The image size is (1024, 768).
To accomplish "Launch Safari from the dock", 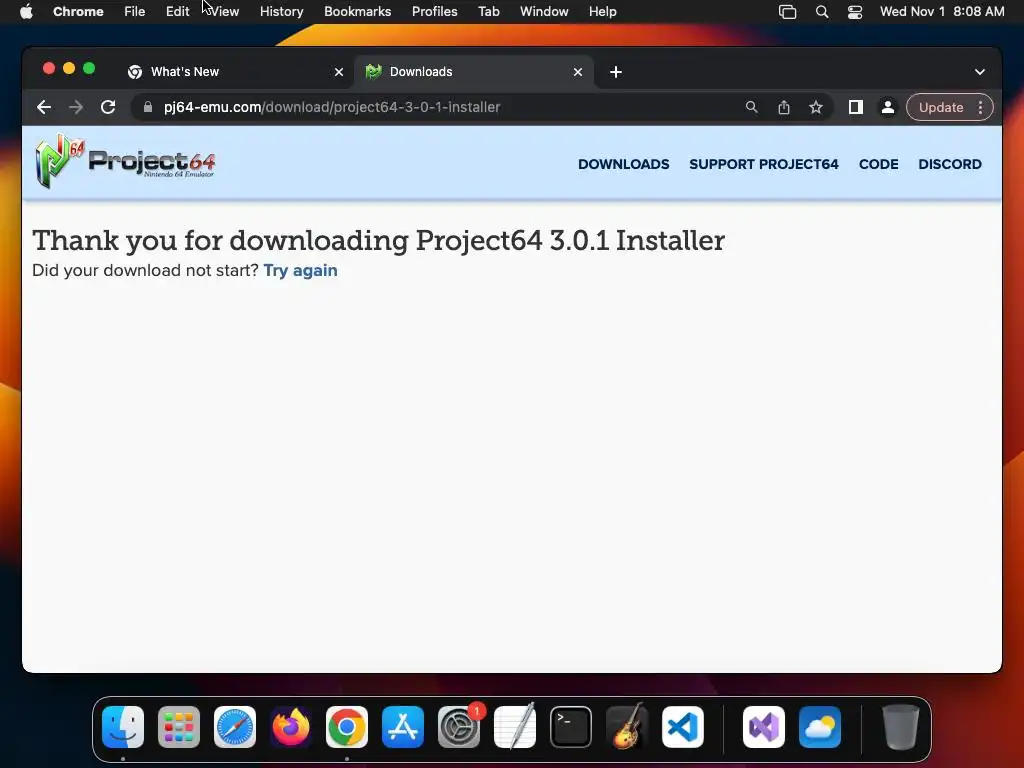I will click(x=235, y=727).
